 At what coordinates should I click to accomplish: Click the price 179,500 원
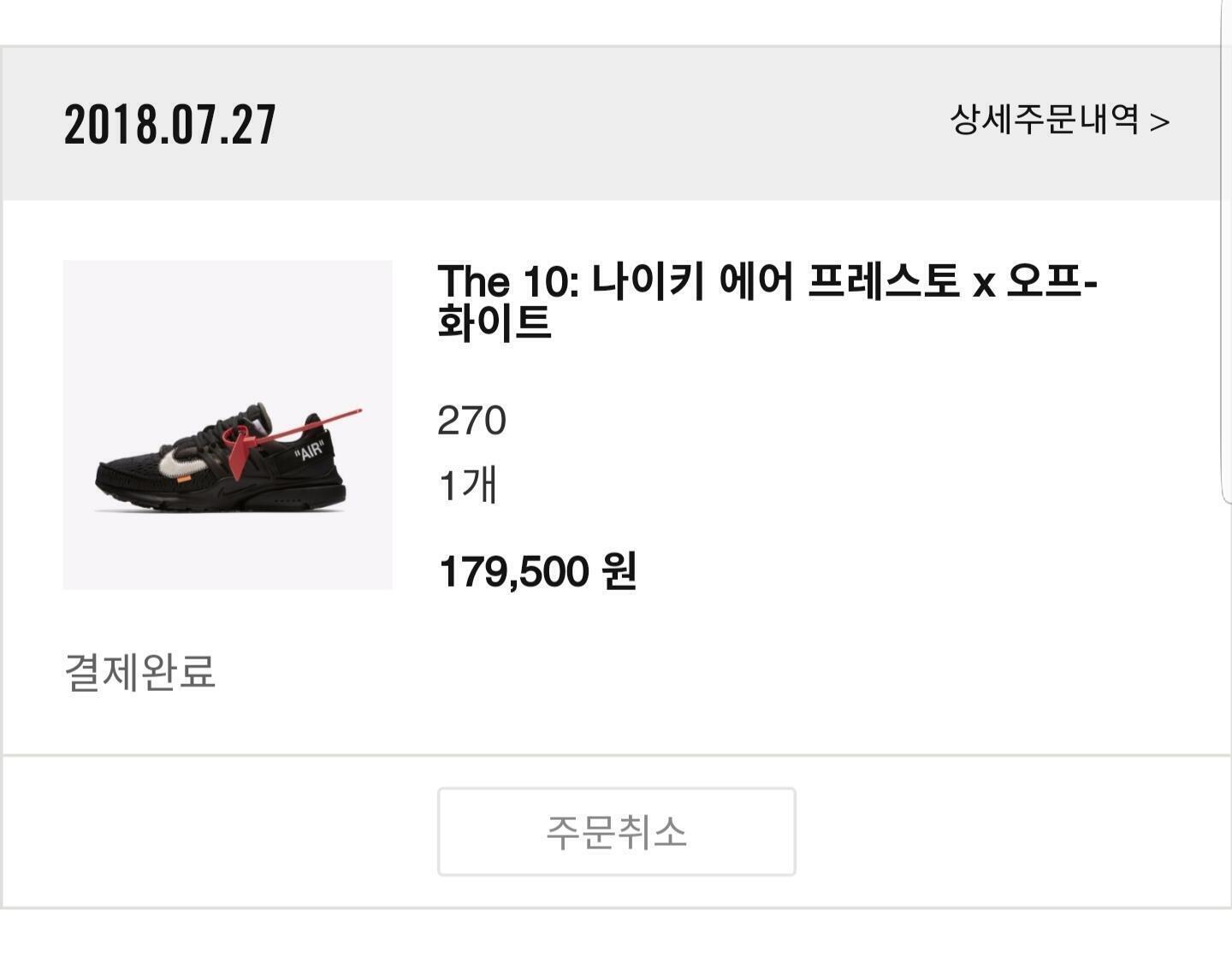click(x=537, y=571)
